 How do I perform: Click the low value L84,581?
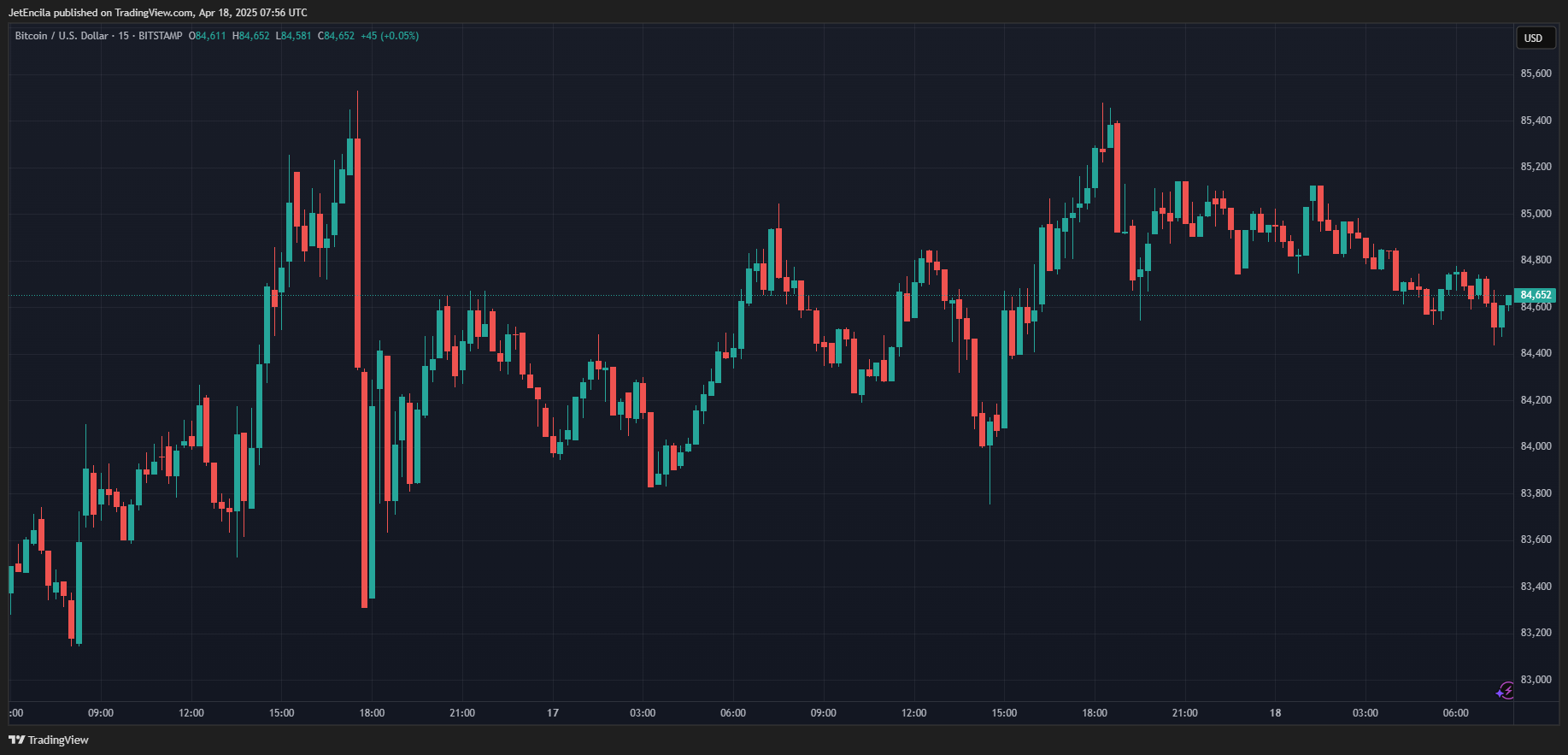294,36
